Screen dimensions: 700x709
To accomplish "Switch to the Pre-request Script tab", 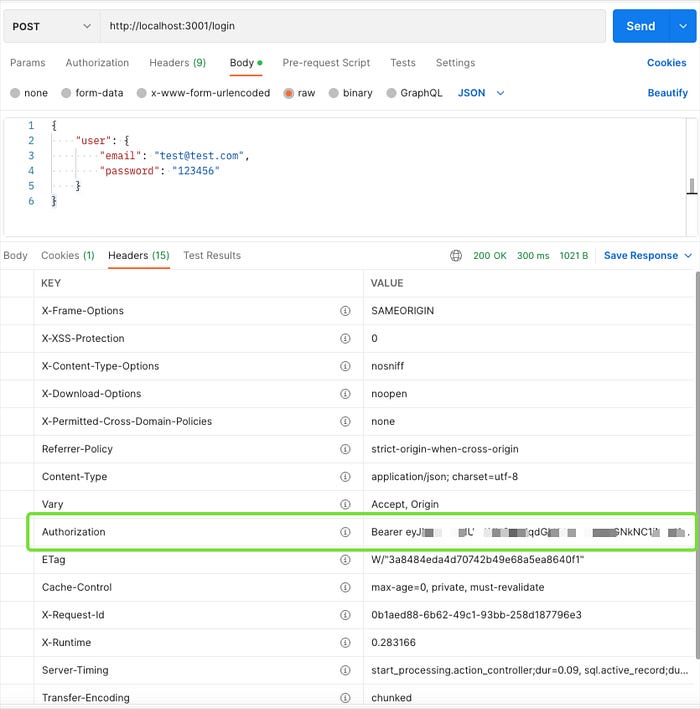I will tap(326, 63).
